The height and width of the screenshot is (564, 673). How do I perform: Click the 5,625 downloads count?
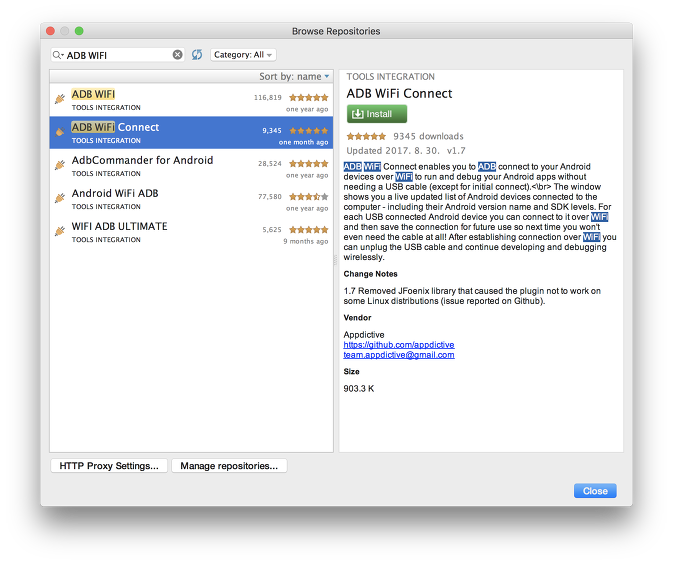(272, 230)
